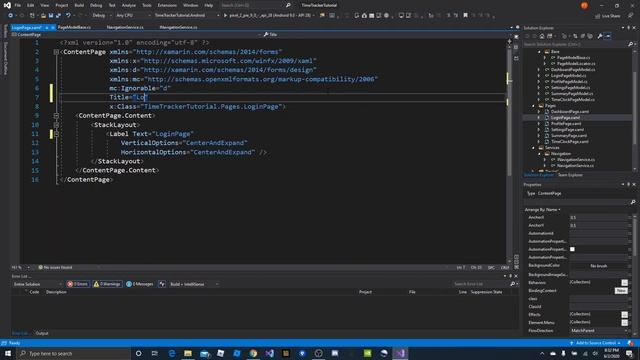Click the Live Share button
This screenshot has height=360, width=640.
coord(607,16)
